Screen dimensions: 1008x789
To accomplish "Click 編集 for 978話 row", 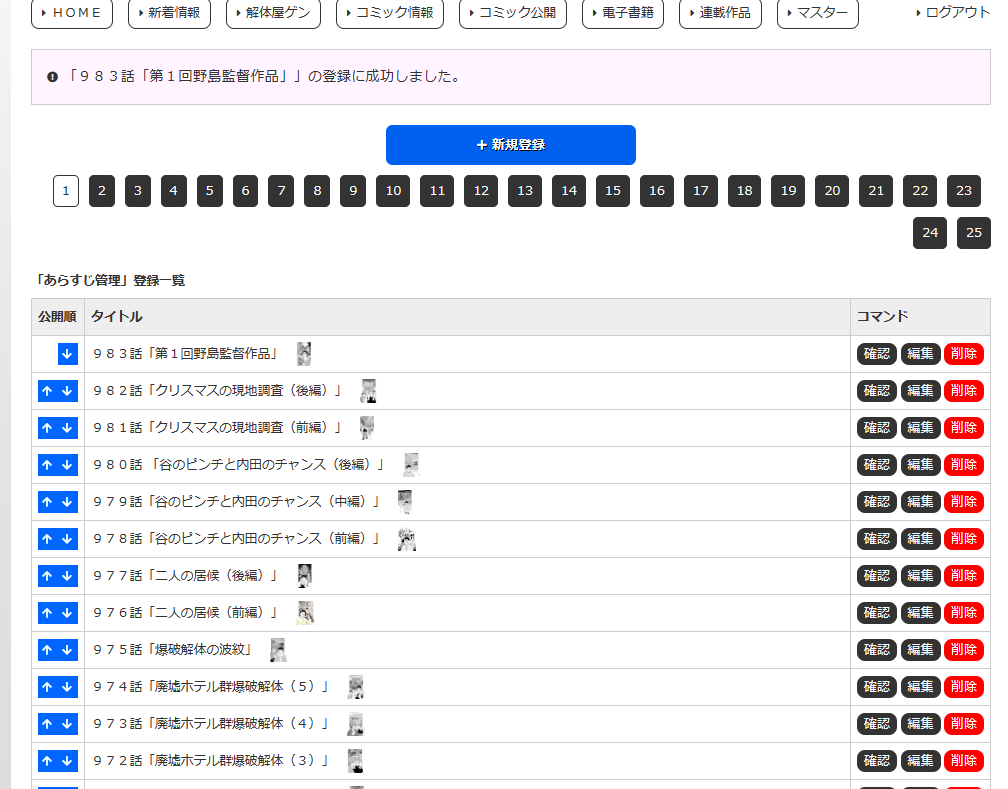I will 921,539.
